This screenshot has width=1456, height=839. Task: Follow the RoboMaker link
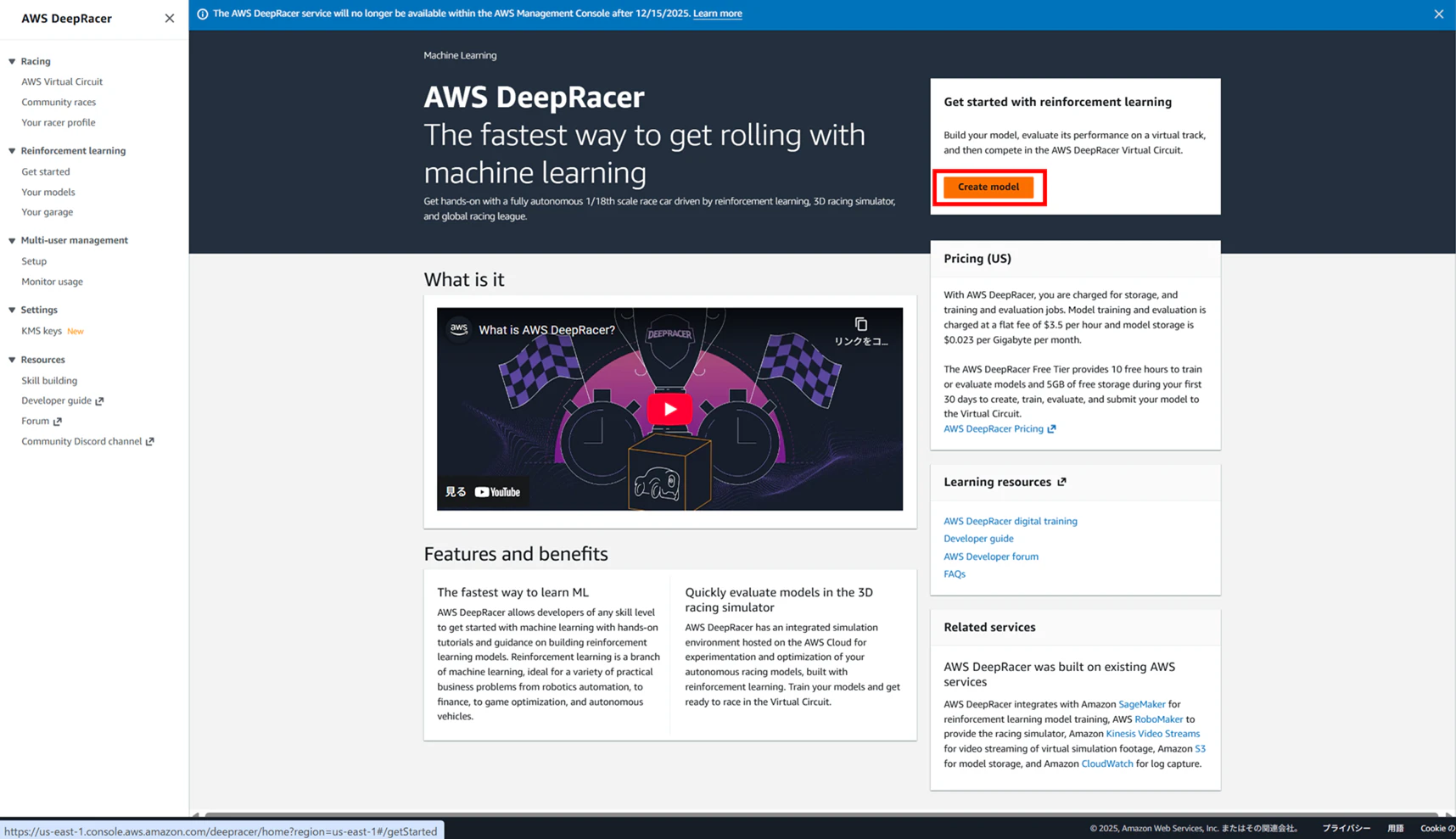coord(1158,719)
